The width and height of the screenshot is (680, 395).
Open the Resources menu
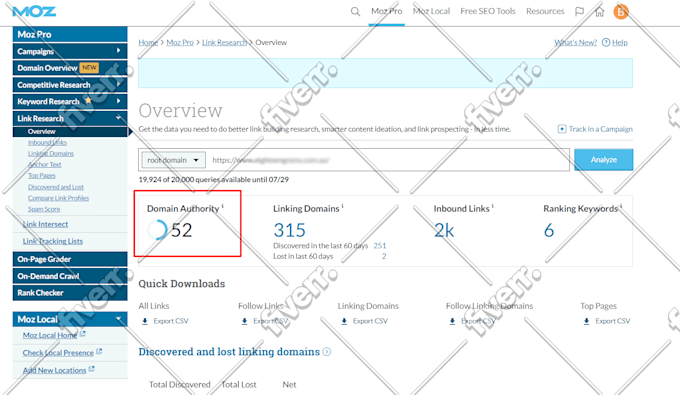click(x=545, y=11)
